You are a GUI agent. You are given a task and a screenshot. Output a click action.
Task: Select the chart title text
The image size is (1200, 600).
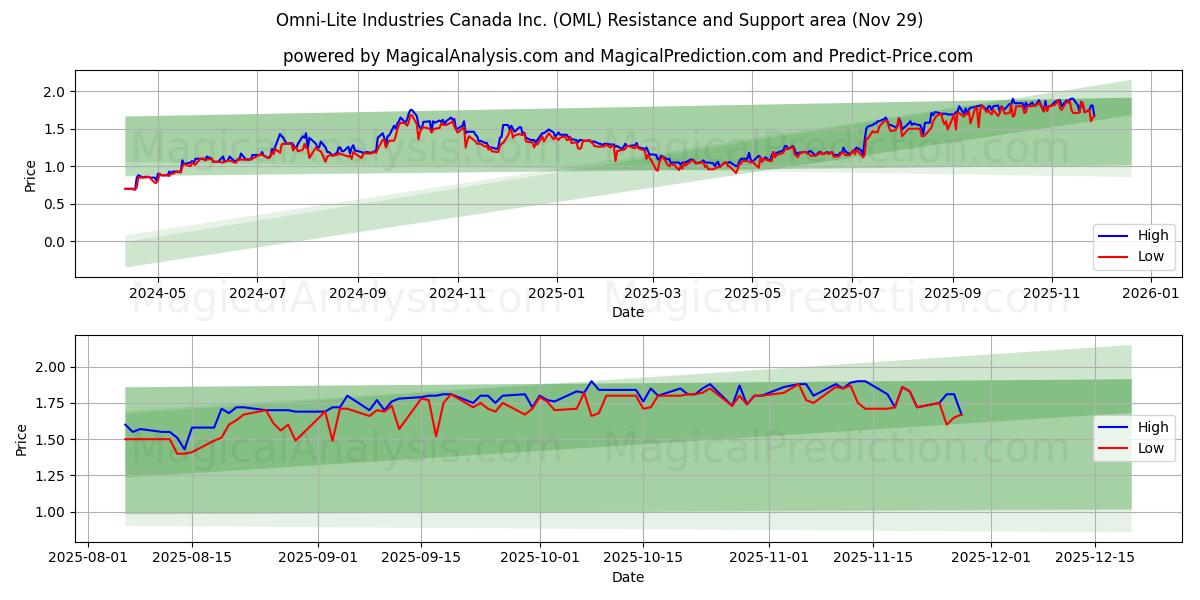(600, 18)
